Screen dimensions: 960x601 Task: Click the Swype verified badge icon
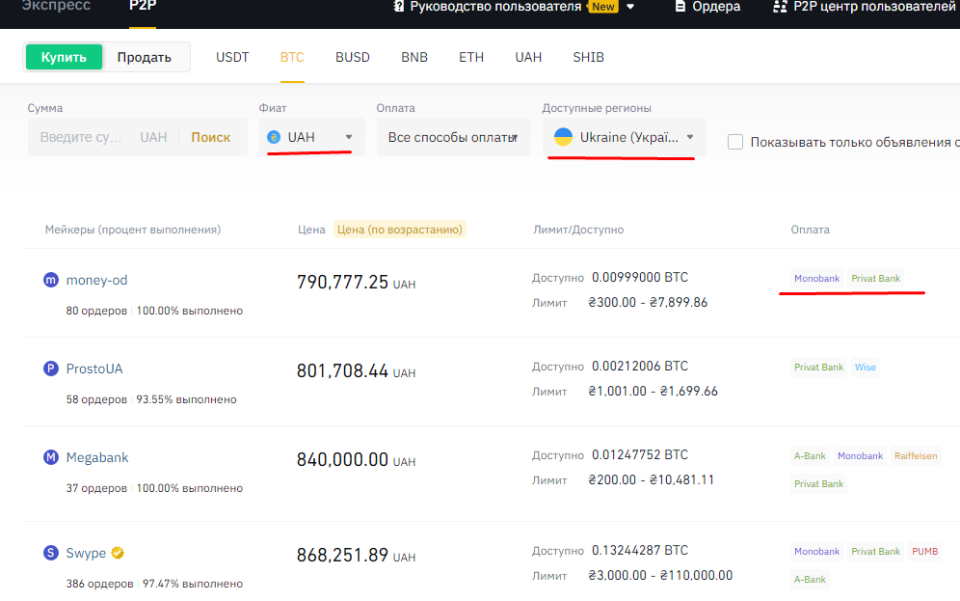point(117,553)
